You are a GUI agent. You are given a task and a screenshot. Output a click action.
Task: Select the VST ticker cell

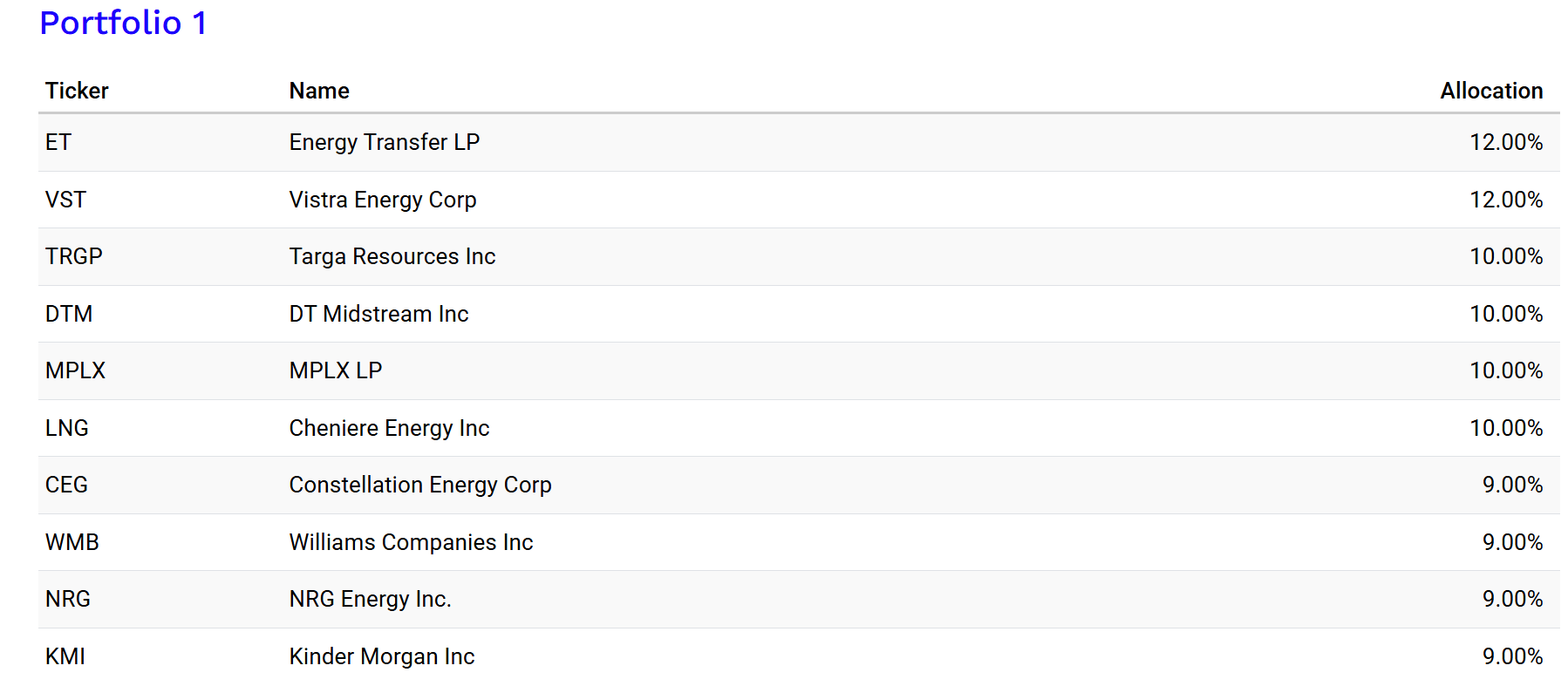(x=65, y=200)
